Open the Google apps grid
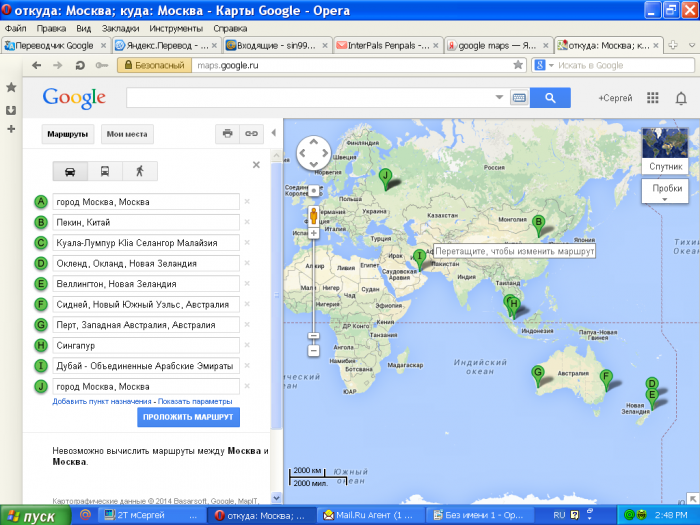 pyautogui.click(x=653, y=98)
